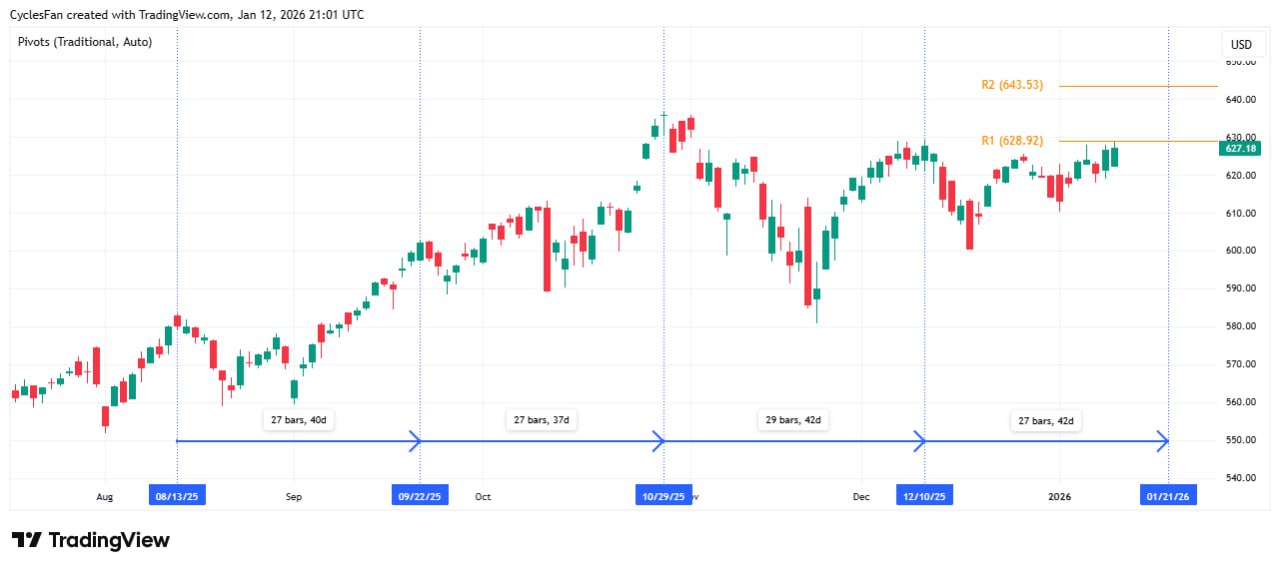1280x570 pixels.
Task: Click the TradingView wordmark text
Action: point(109,540)
